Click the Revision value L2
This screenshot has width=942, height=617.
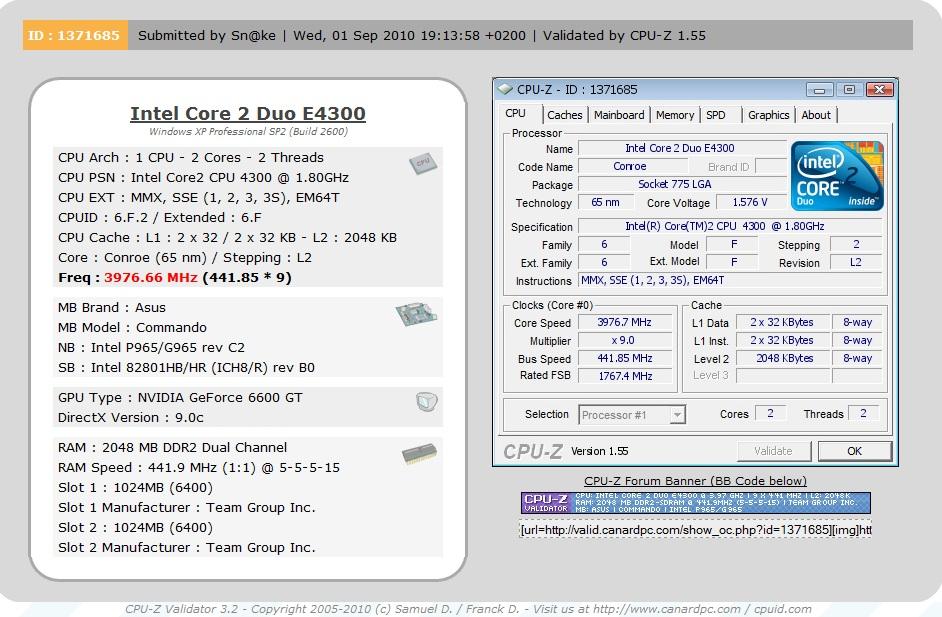click(855, 263)
